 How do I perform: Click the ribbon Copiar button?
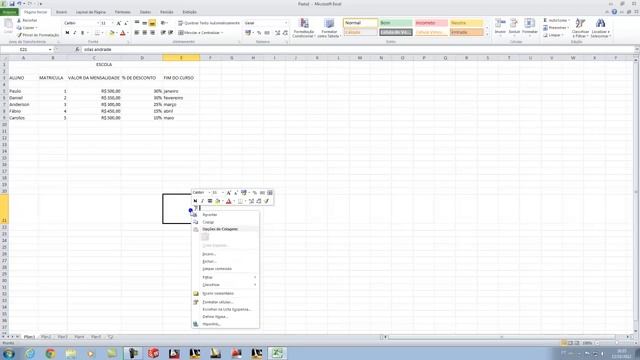pos(27,28)
